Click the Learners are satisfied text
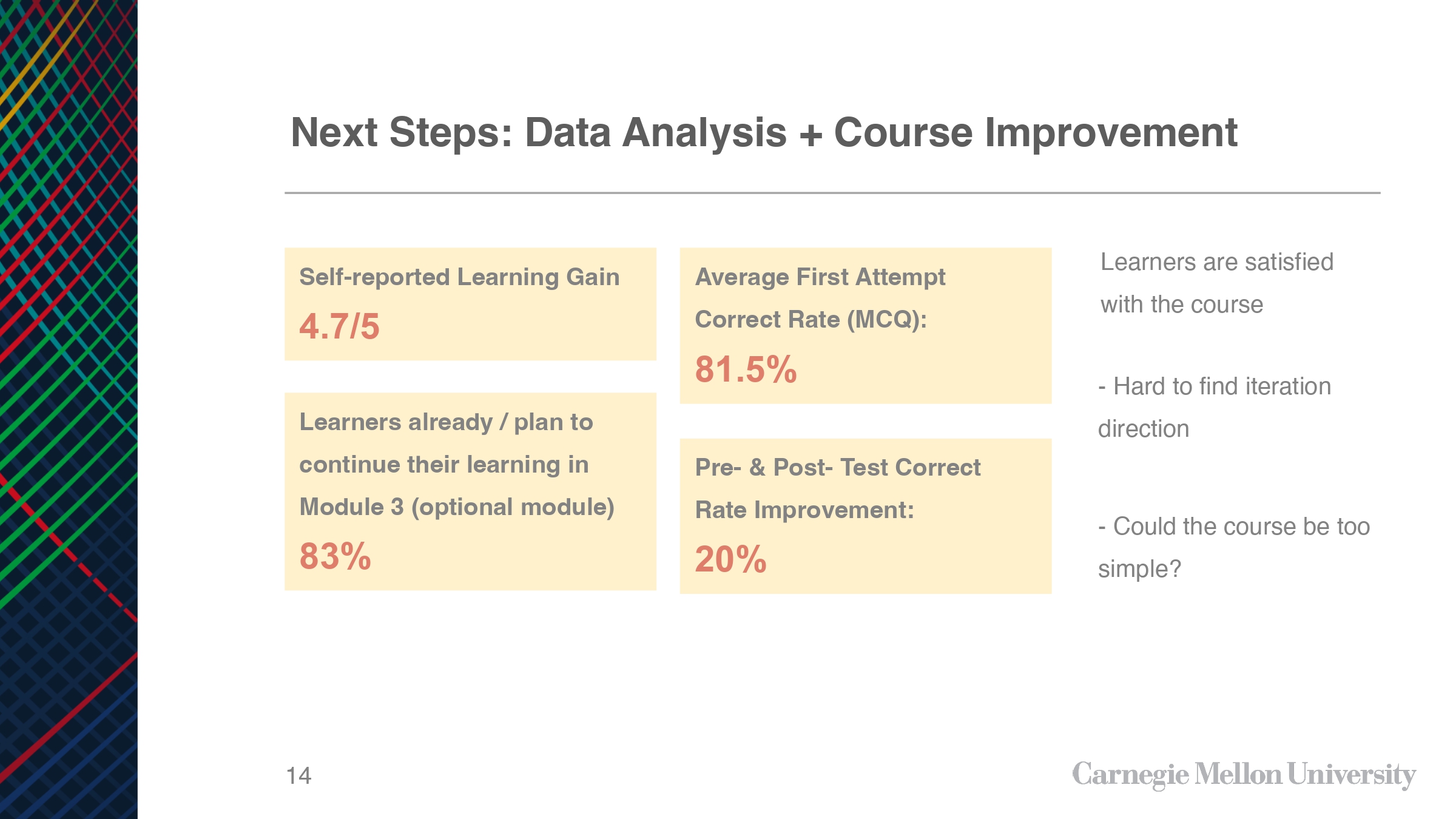The height and width of the screenshot is (819, 1456). pyautogui.click(x=1216, y=262)
